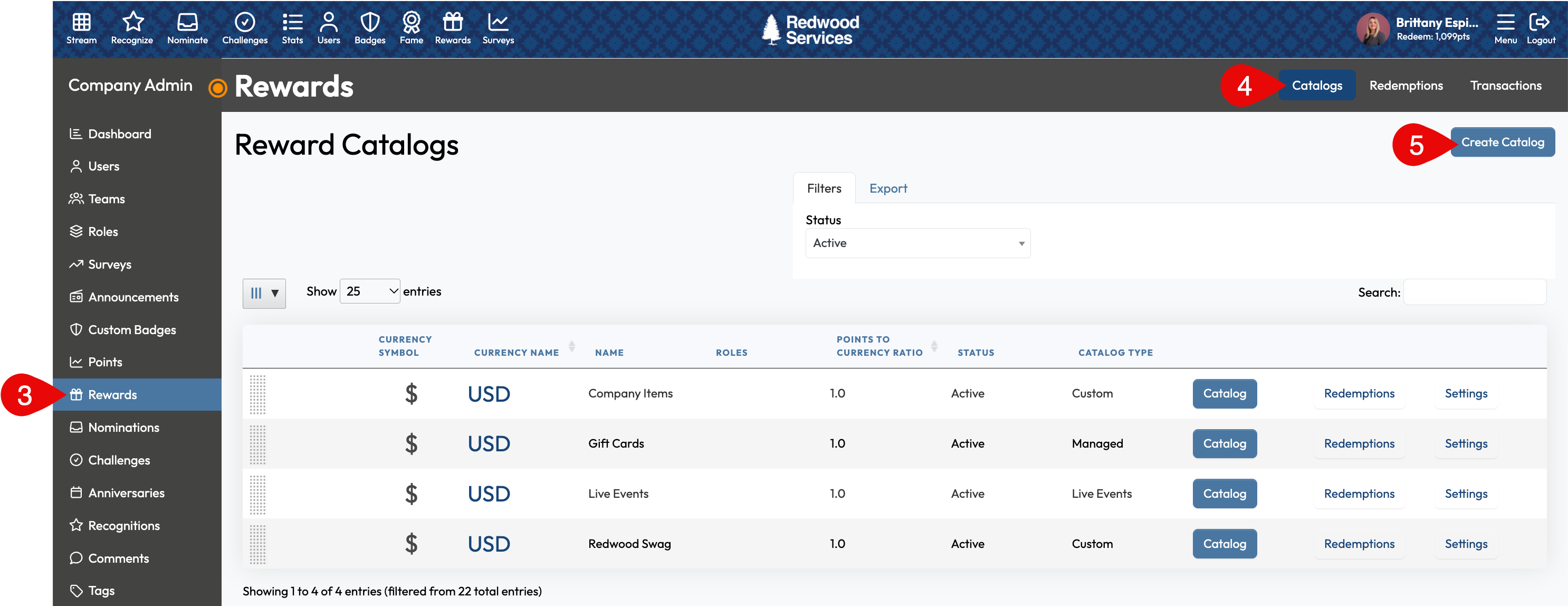The height and width of the screenshot is (606, 1568).
Task: Open the Surveys chart icon in top bar
Action: tap(499, 29)
